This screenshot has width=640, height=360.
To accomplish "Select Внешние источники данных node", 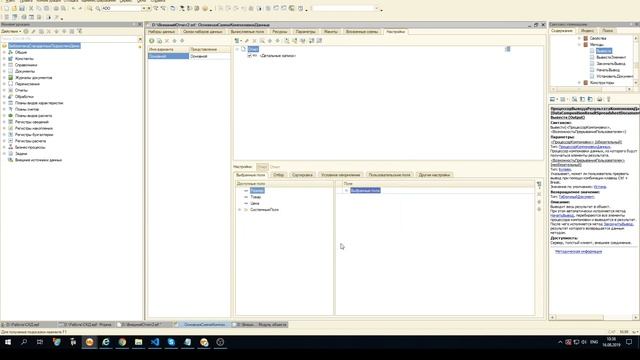I will [38, 160].
